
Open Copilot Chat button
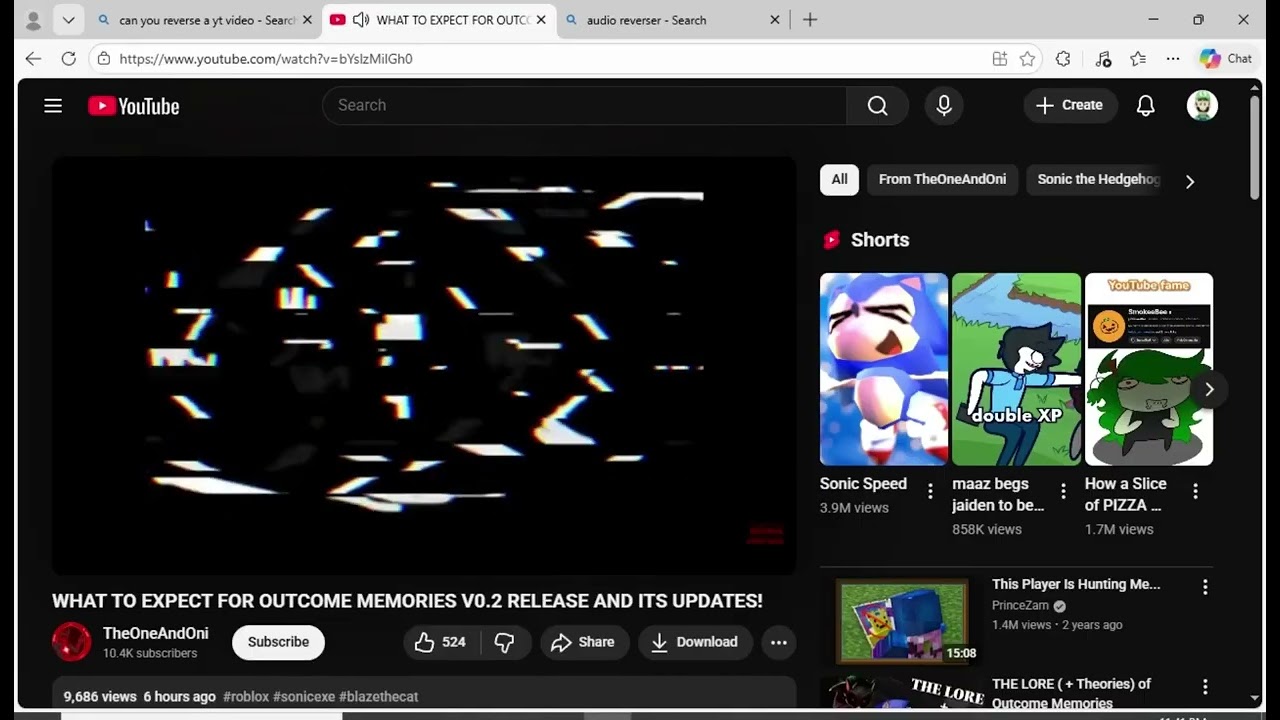(1226, 59)
